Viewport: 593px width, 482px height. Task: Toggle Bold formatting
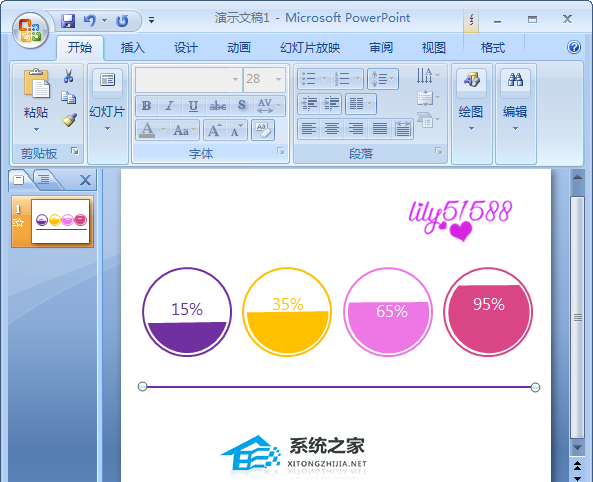(147, 105)
